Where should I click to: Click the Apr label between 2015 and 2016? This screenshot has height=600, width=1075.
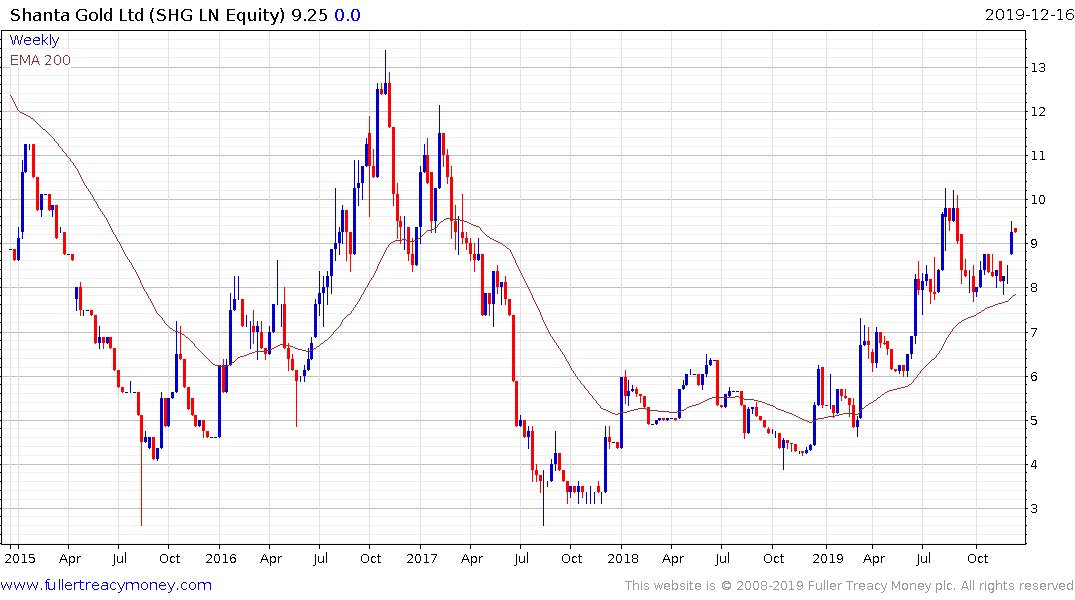[70, 558]
